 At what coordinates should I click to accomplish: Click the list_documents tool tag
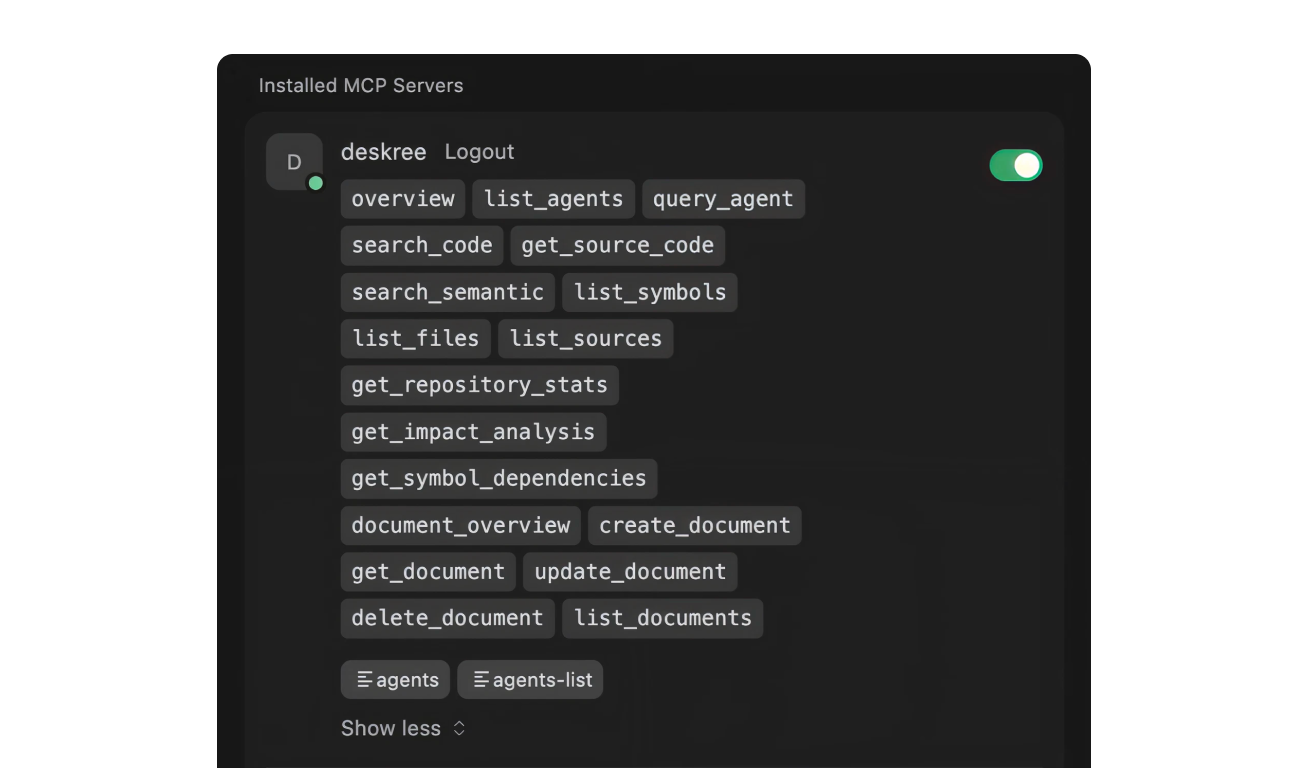point(663,618)
